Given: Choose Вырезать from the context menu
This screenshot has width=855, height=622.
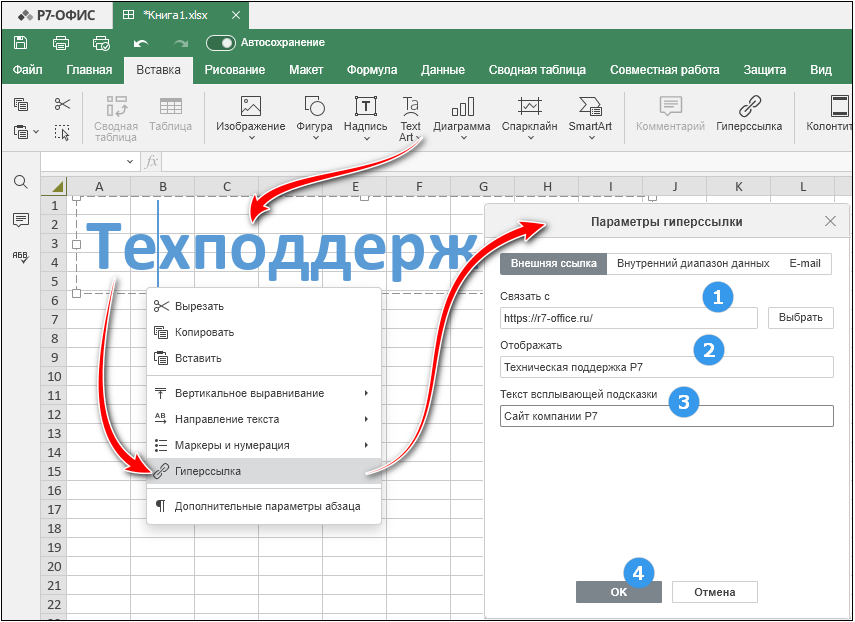Looking at the screenshot, I should (264, 306).
